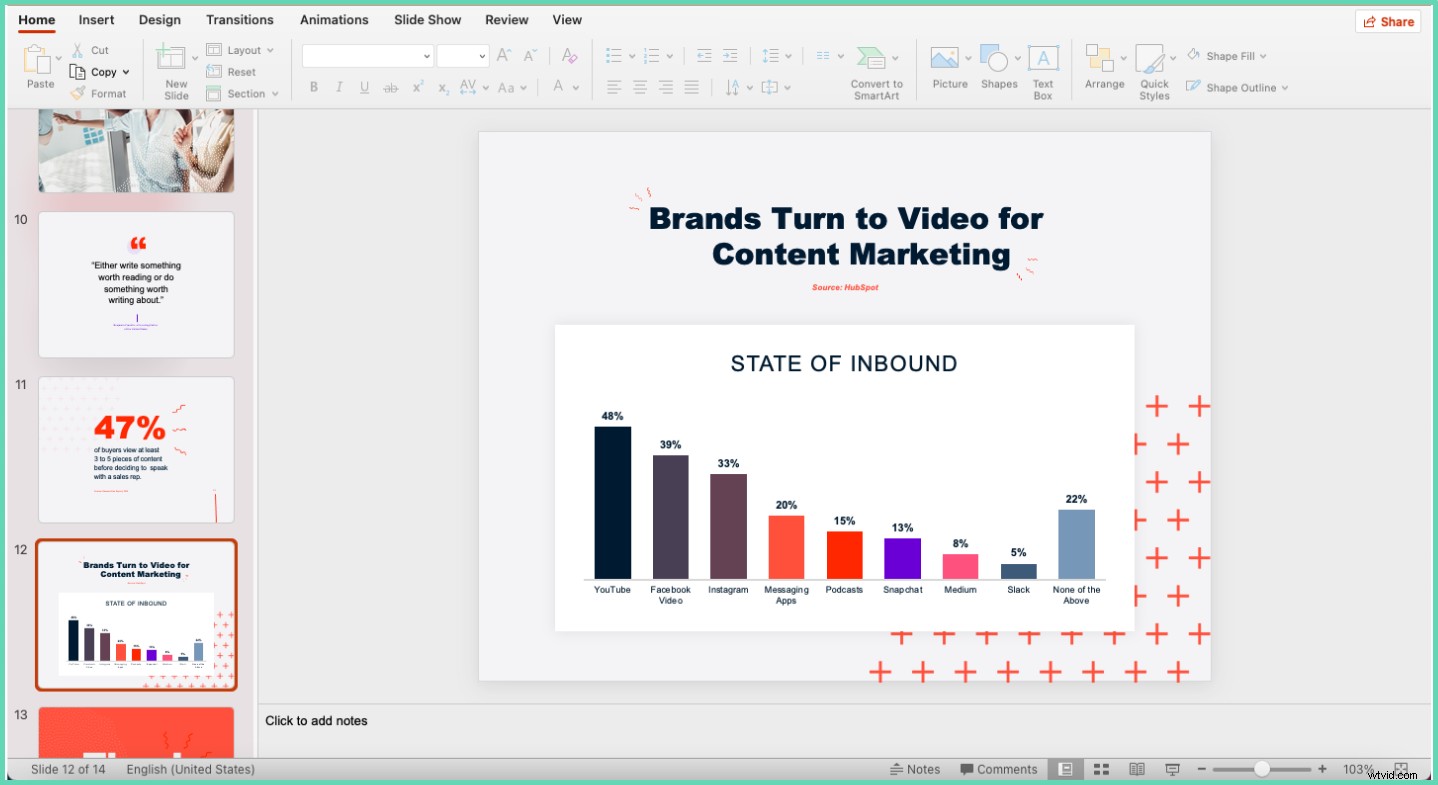
Task: Expand the Shape Fill dropdown
Action: pos(1264,55)
